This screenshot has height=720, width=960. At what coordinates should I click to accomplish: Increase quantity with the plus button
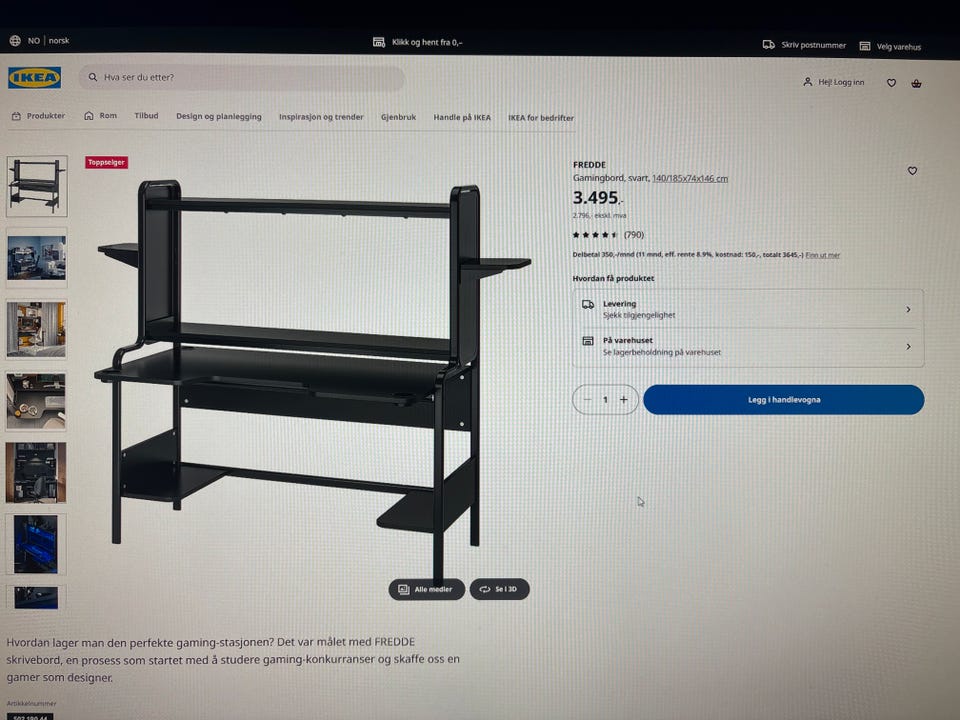(x=624, y=400)
